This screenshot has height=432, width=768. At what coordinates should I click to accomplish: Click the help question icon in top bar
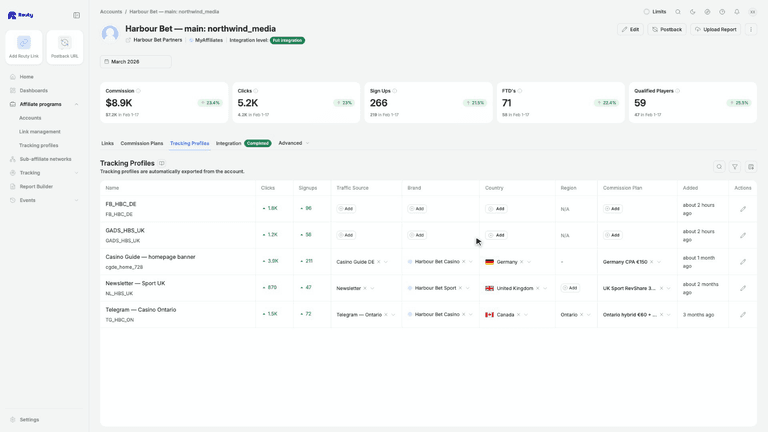click(x=722, y=12)
